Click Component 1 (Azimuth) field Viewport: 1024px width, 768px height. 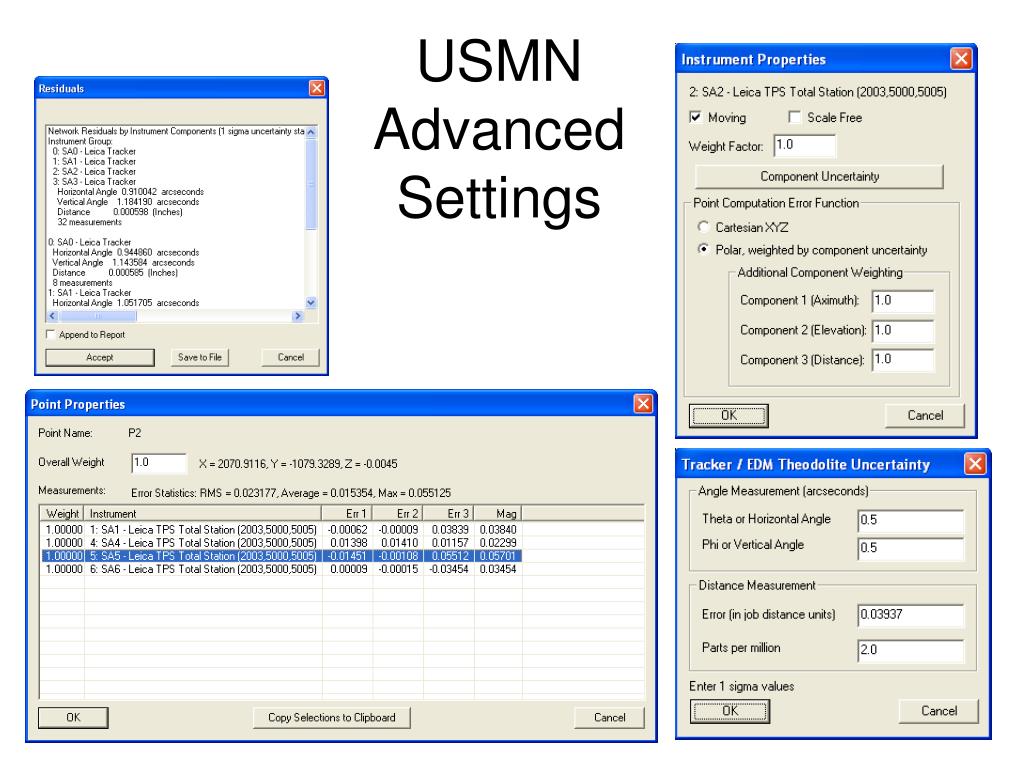[904, 301]
